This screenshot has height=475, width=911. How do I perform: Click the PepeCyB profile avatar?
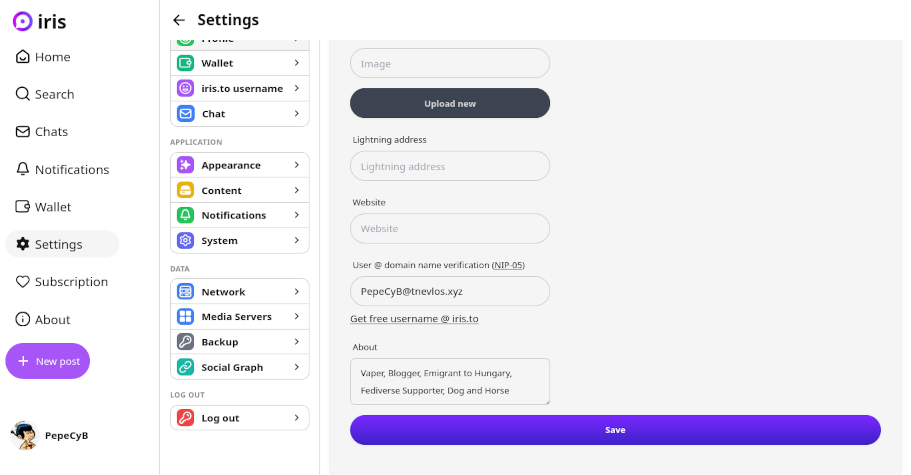[x=24, y=435]
